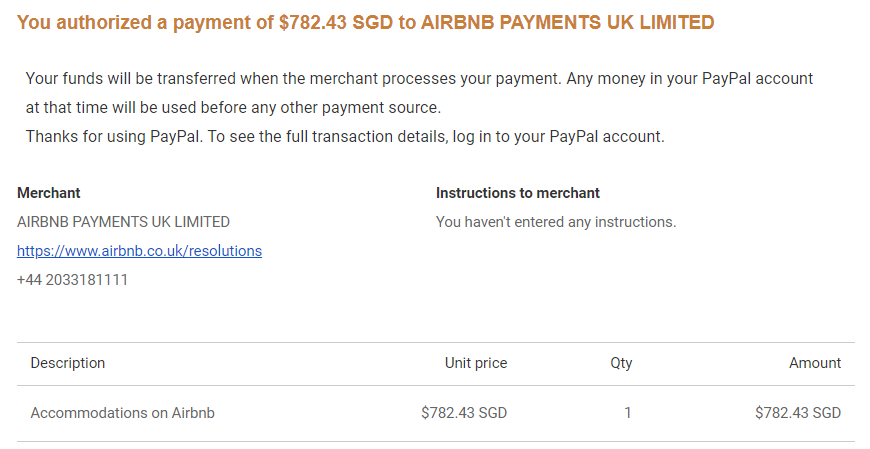Click AIRBNB PAYMENTS UK LIMITED under Merchant
This screenshot has height=449, width=870.
point(123,222)
